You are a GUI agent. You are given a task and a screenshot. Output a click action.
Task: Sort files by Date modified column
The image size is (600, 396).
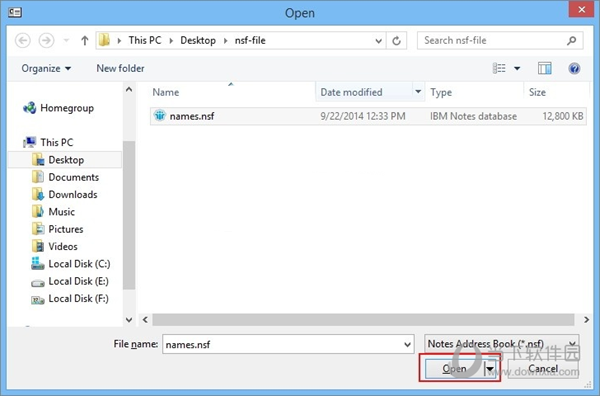click(351, 92)
